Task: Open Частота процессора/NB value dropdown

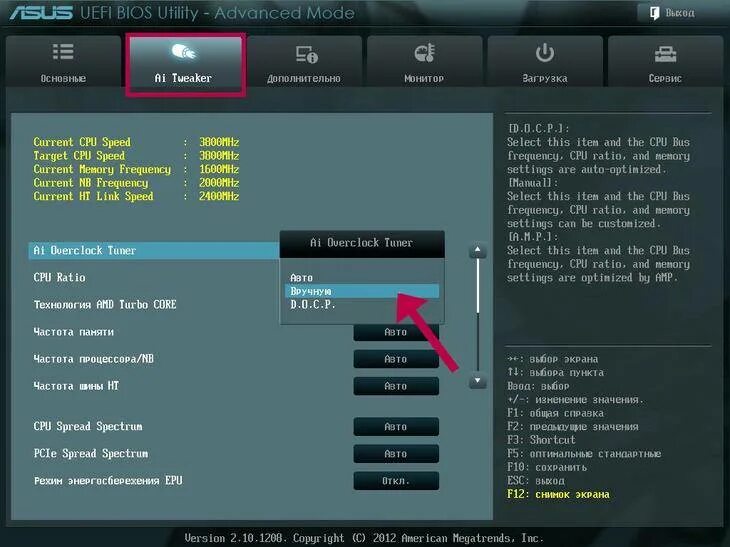Action: point(396,359)
